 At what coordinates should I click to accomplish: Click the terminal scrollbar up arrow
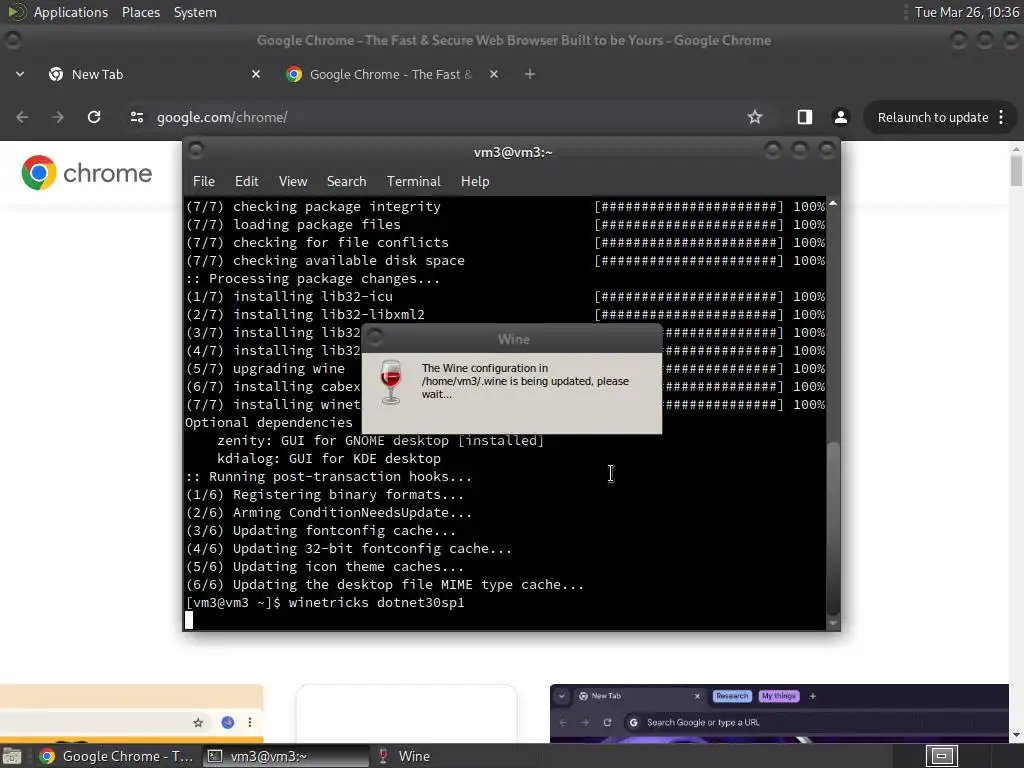(x=833, y=204)
